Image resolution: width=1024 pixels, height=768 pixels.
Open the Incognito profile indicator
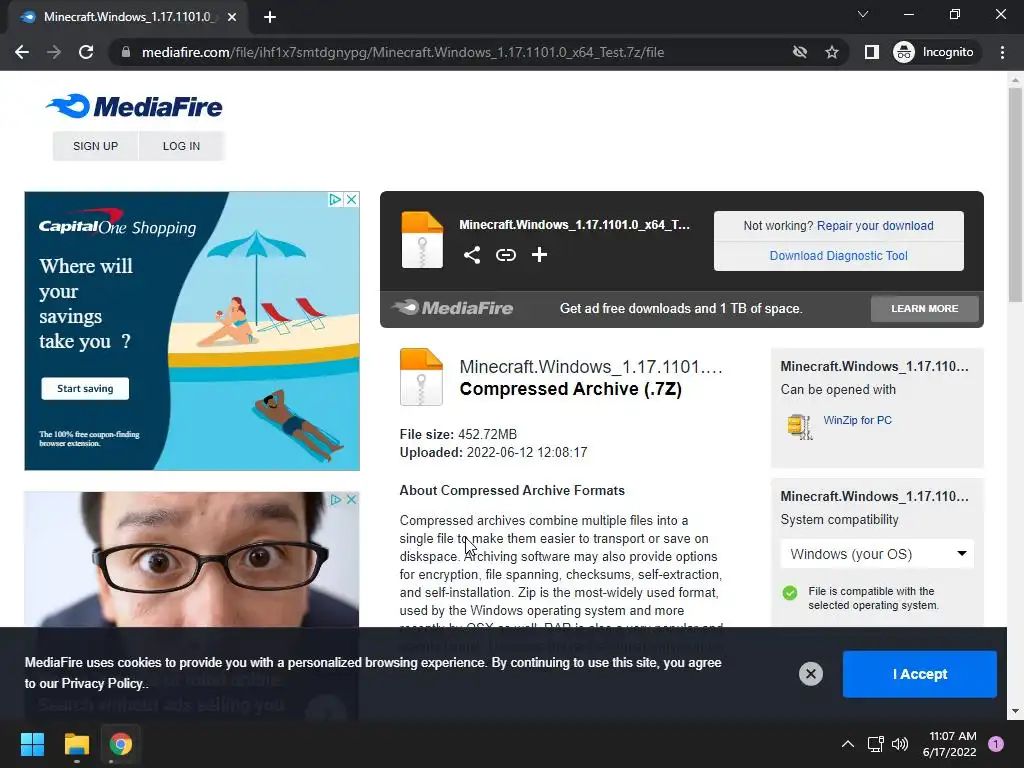click(x=934, y=52)
